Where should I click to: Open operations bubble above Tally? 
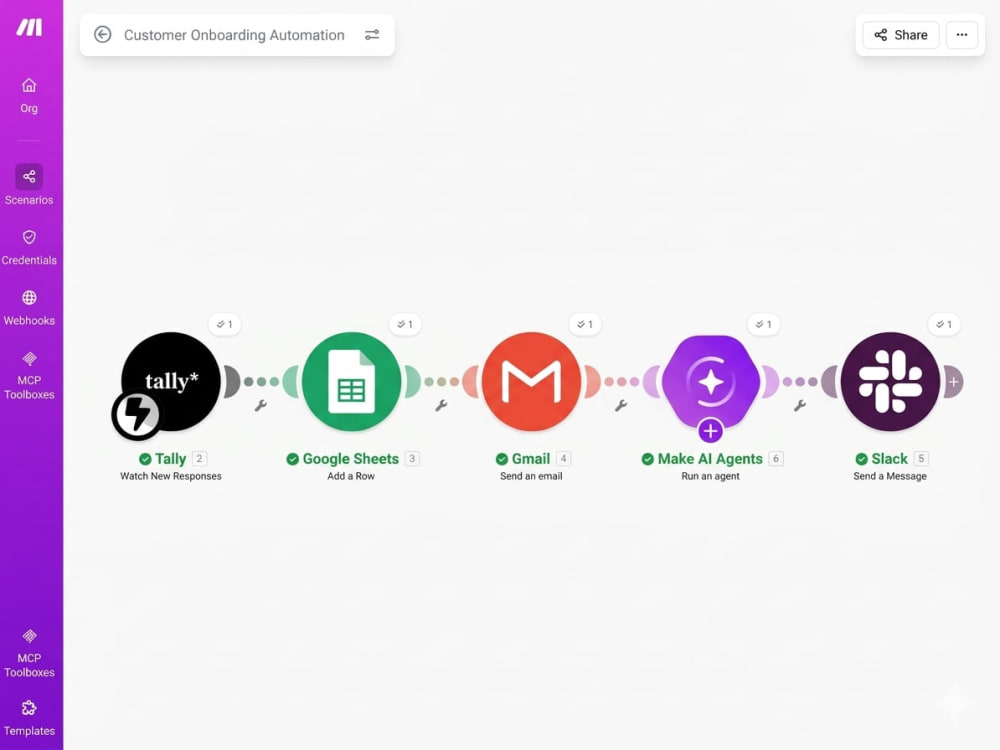tap(224, 325)
